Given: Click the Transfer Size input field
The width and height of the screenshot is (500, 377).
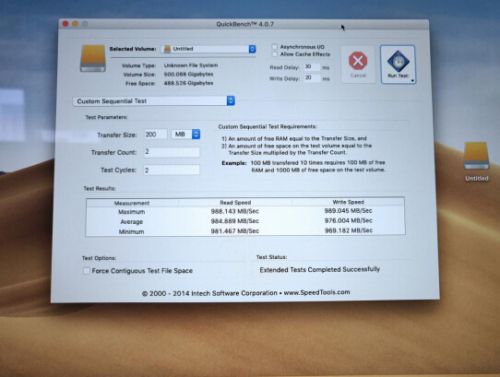Looking at the screenshot, I should click(x=156, y=134).
